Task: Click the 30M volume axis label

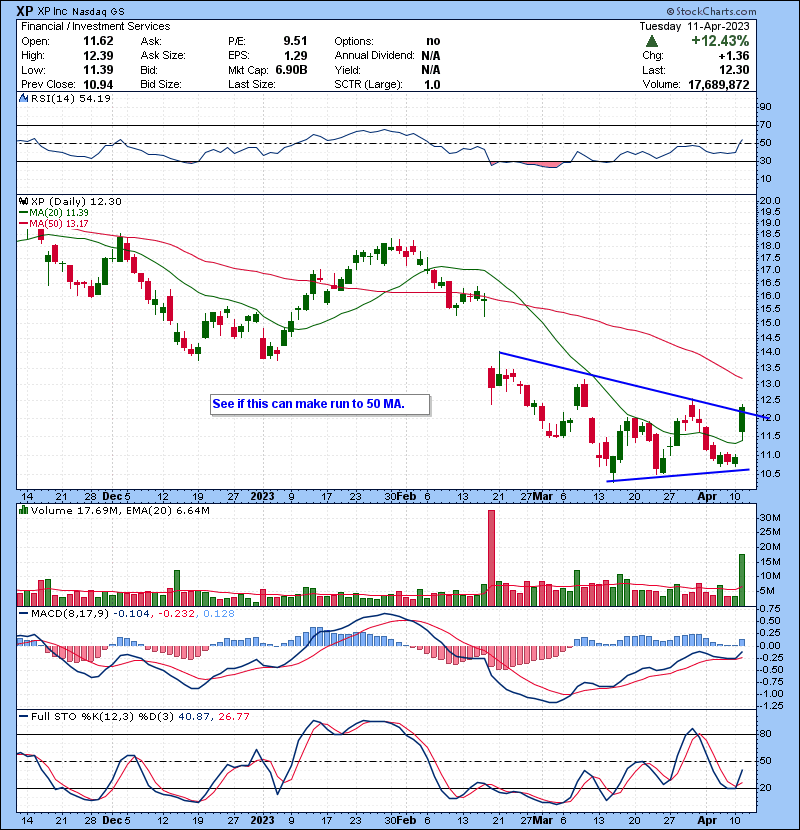Action: 770,517
